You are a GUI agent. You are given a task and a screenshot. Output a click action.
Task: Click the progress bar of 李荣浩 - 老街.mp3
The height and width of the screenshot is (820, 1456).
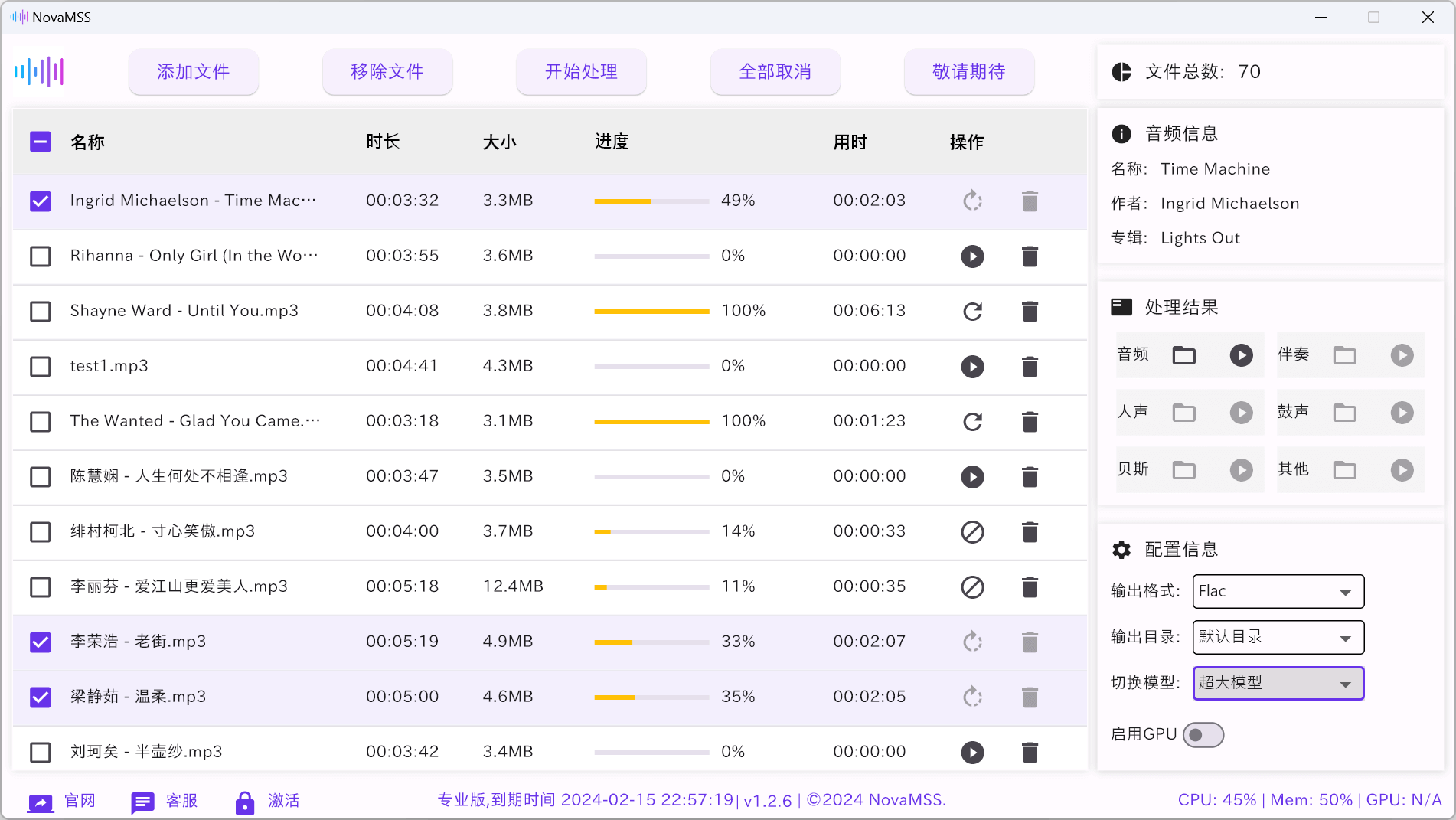click(x=651, y=642)
